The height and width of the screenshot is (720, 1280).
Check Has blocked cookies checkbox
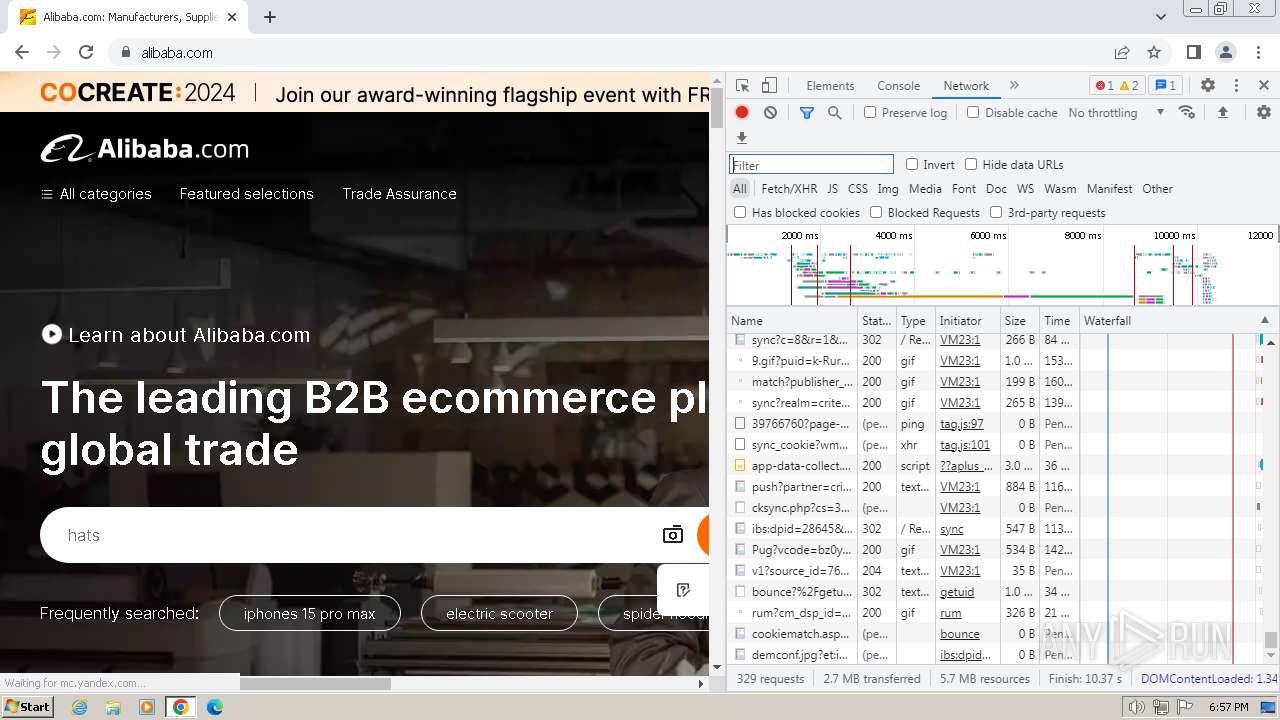tap(740, 213)
